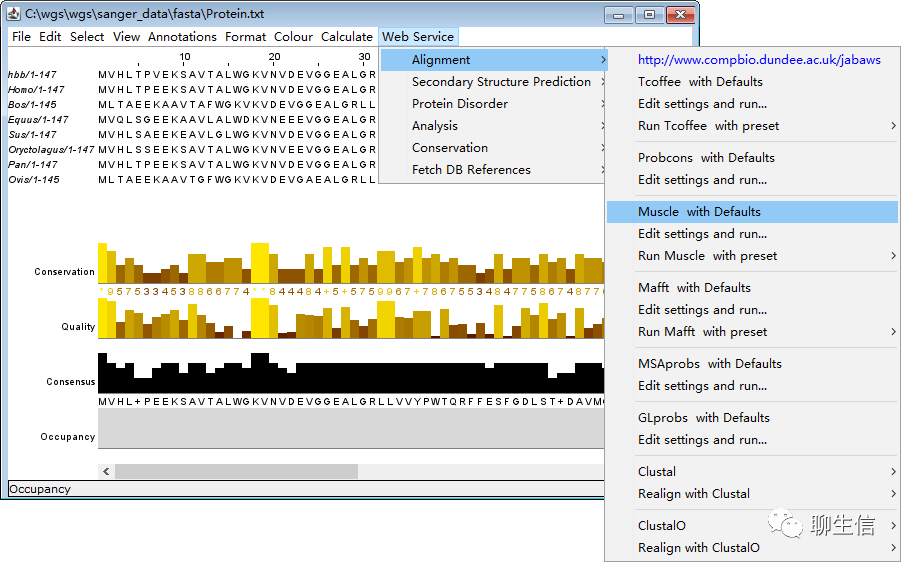This screenshot has width=905, height=565.
Task: Select the hbb/1-147 sequence name
Action: tap(32, 74)
